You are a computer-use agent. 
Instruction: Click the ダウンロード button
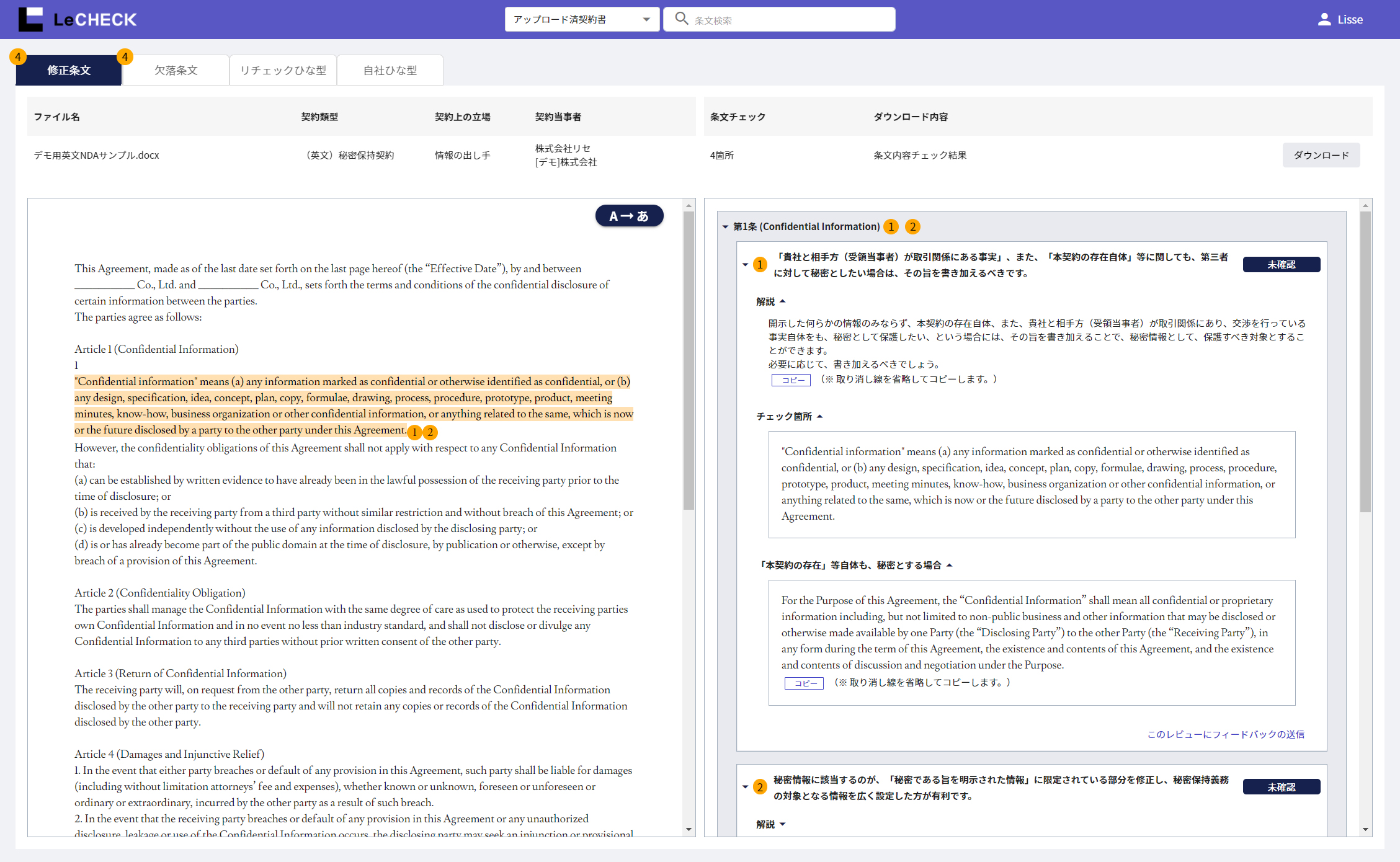click(1321, 155)
